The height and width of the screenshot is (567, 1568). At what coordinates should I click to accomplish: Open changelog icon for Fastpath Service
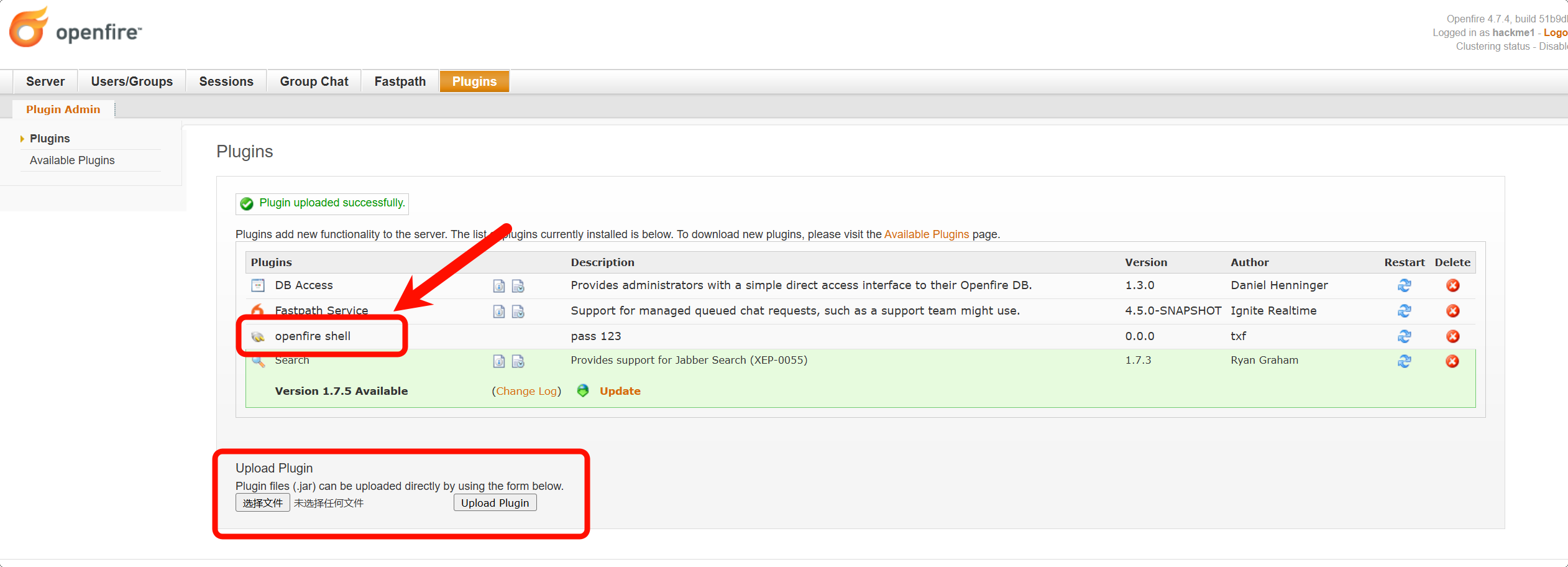tap(518, 311)
